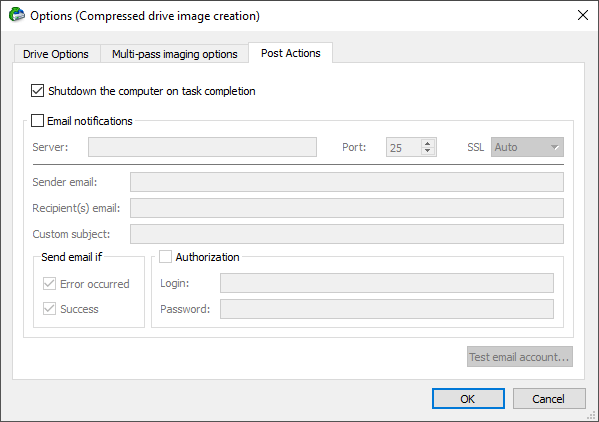Increase the Port value with up arrow
Viewport: 599px width, 422px height.
[x=427, y=143]
